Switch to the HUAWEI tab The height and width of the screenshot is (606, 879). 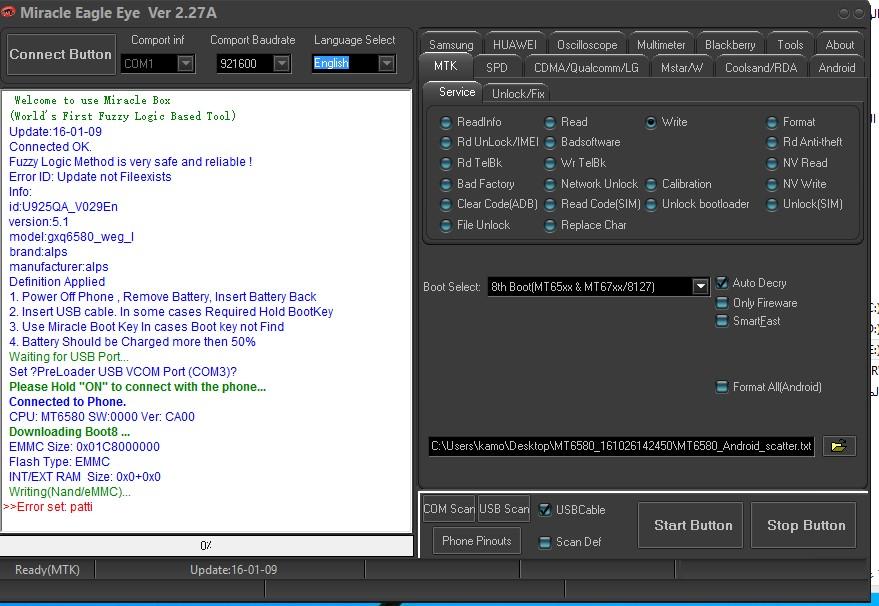point(514,45)
